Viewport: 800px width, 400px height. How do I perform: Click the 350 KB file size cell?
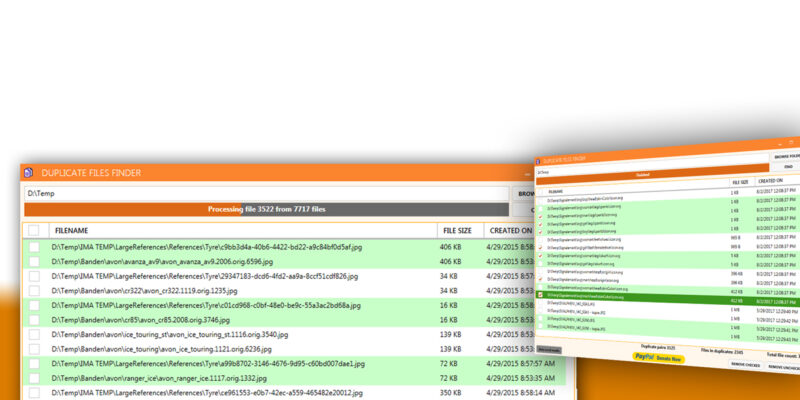(451, 393)
